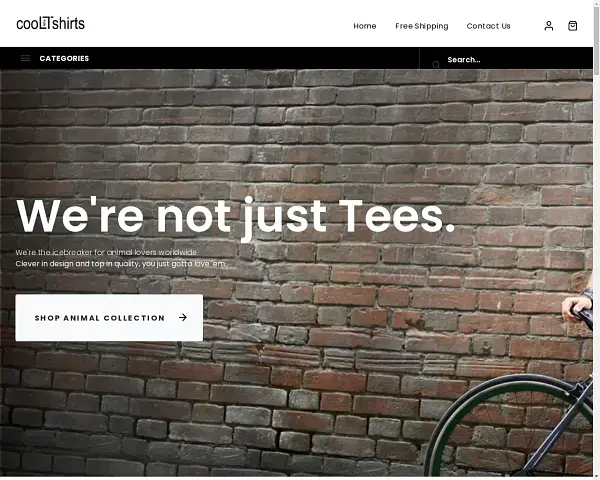Viewport: 600px width, 480px height.
Task: Click the magnifier search icon
Action: click(436, 65)
